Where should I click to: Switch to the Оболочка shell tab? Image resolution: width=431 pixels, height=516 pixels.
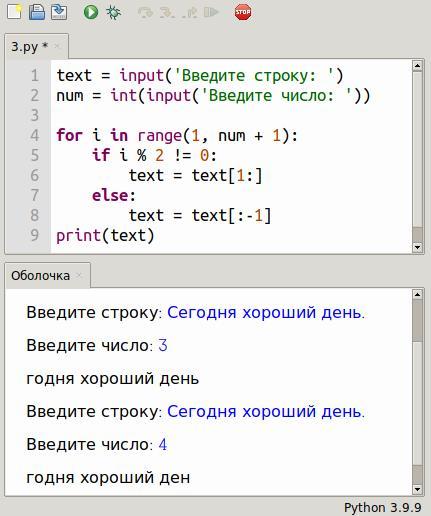[x=40, y=276]
